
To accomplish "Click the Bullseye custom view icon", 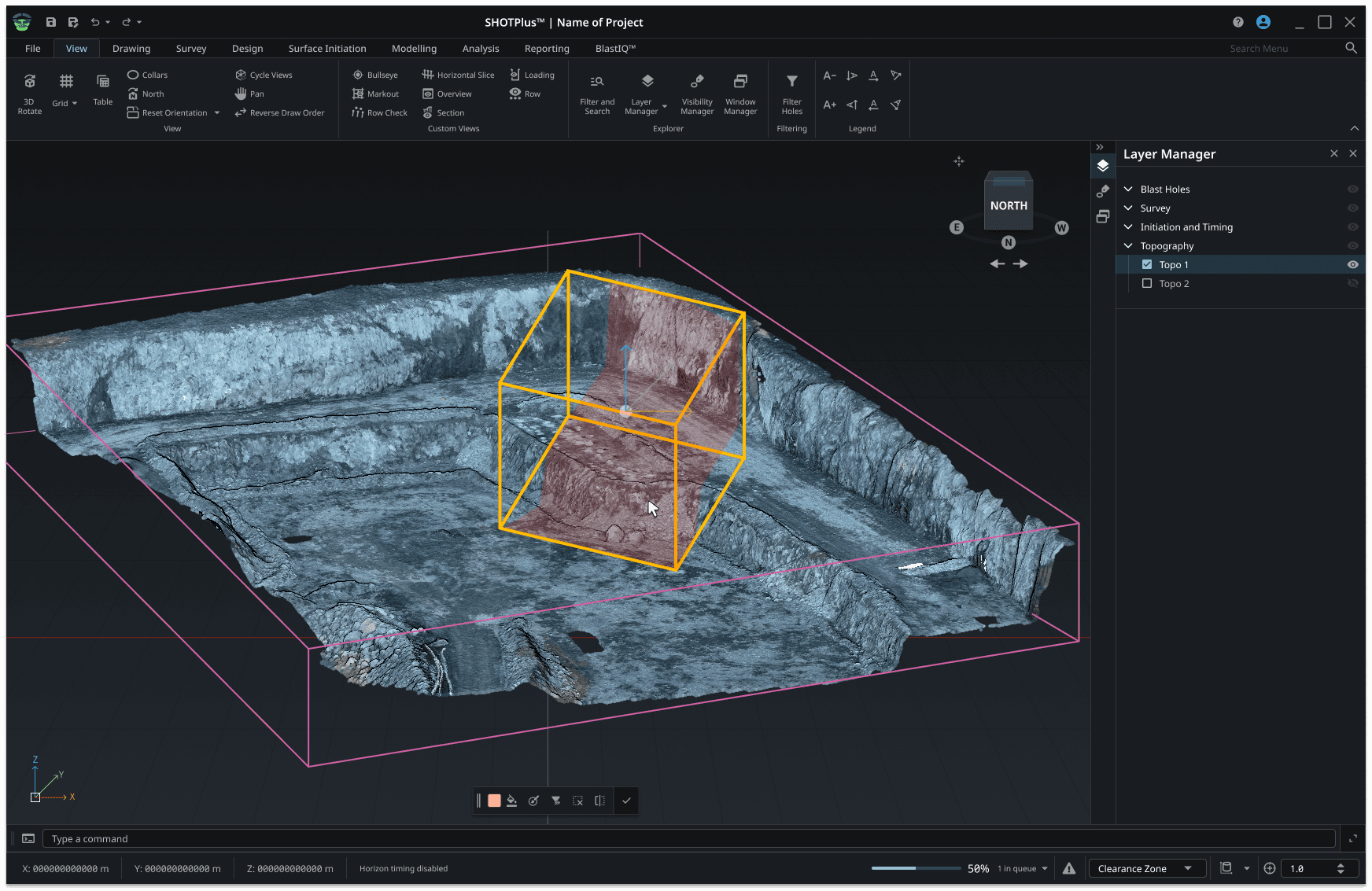I will pyautogui.click(x=358, y=75).
